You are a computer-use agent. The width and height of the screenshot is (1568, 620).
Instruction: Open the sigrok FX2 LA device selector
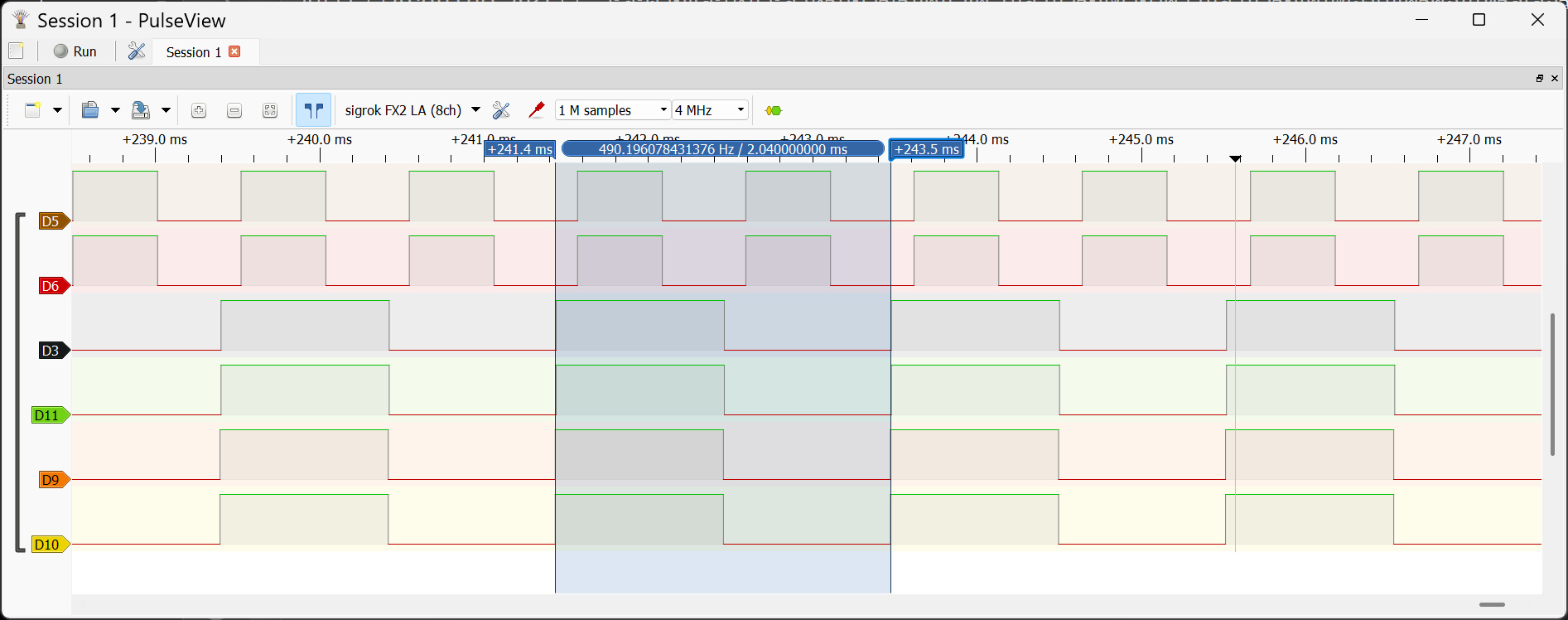(x=412, y=110)
